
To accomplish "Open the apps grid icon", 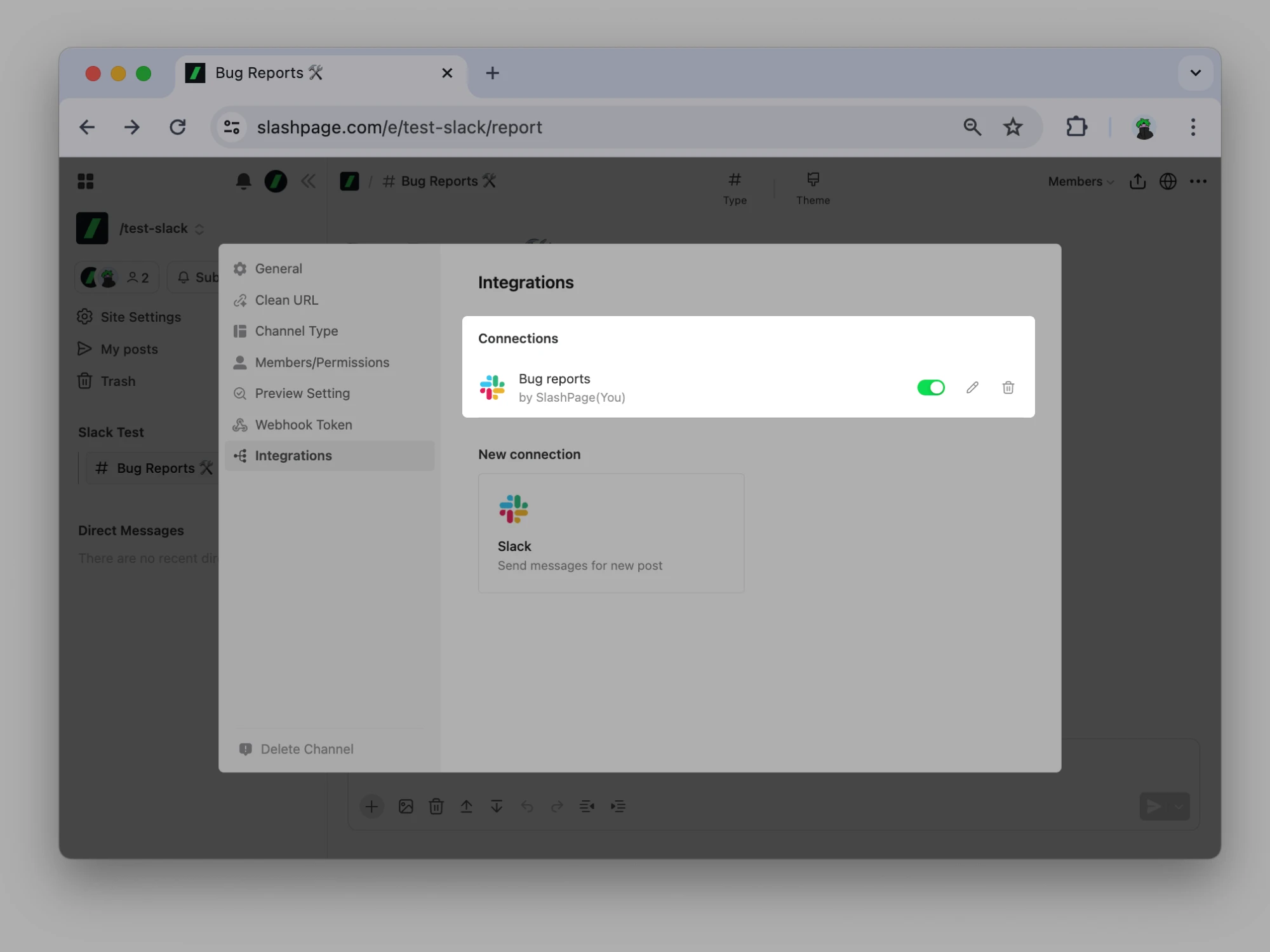I will 86,182.
